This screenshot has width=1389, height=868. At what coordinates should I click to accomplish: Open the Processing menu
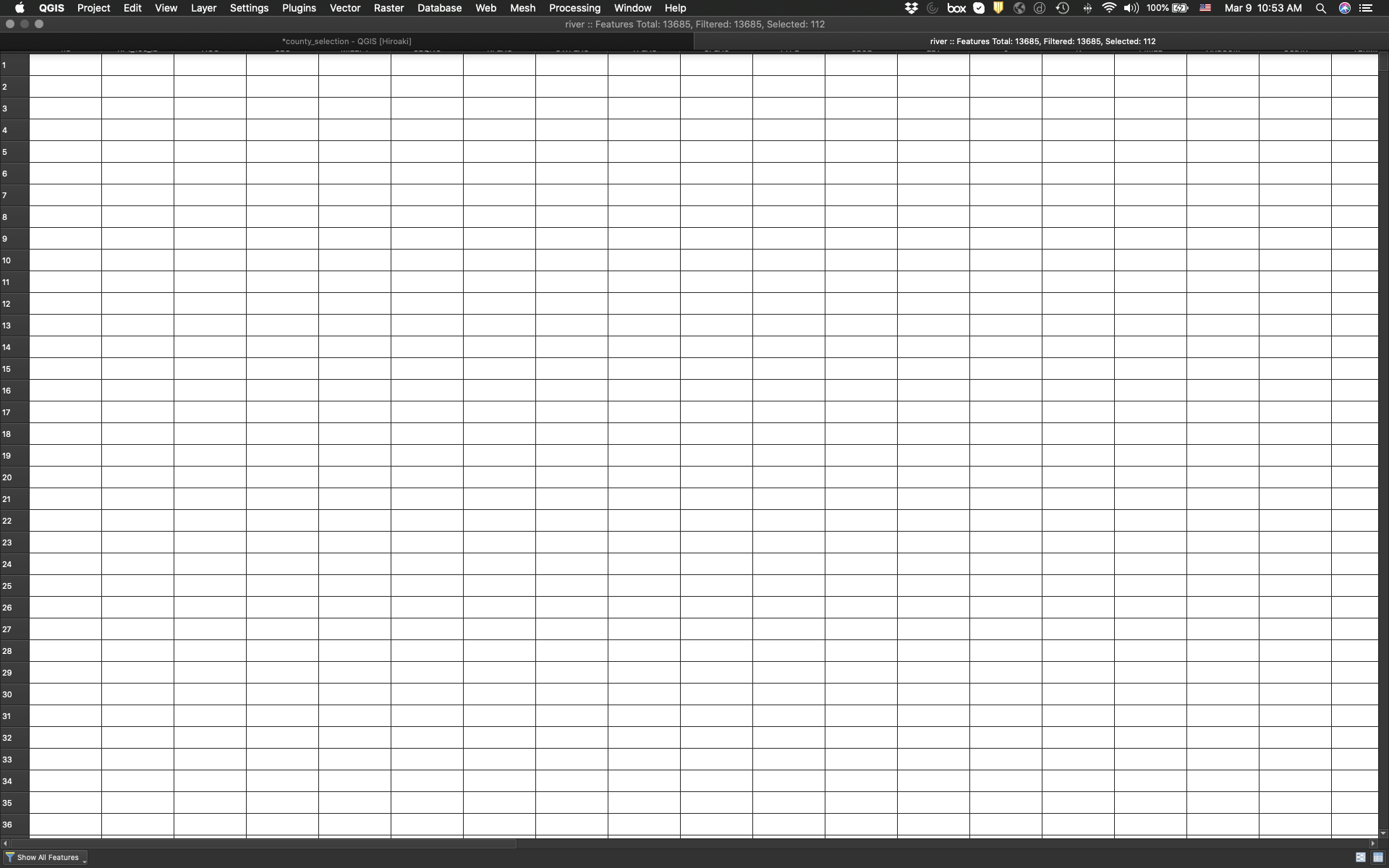click(575, 8)
